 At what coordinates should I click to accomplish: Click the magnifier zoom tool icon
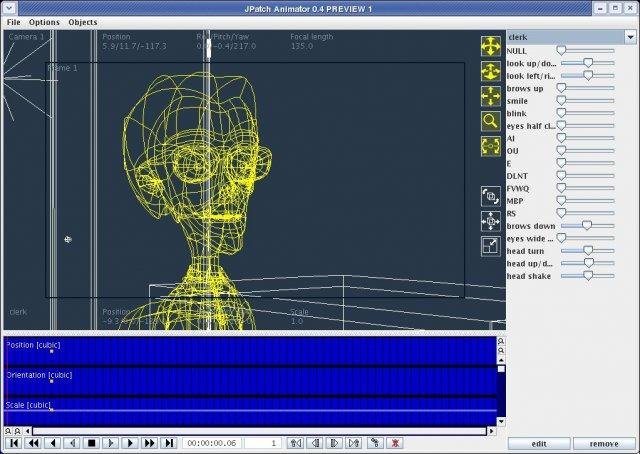click(x=491, y=121)
